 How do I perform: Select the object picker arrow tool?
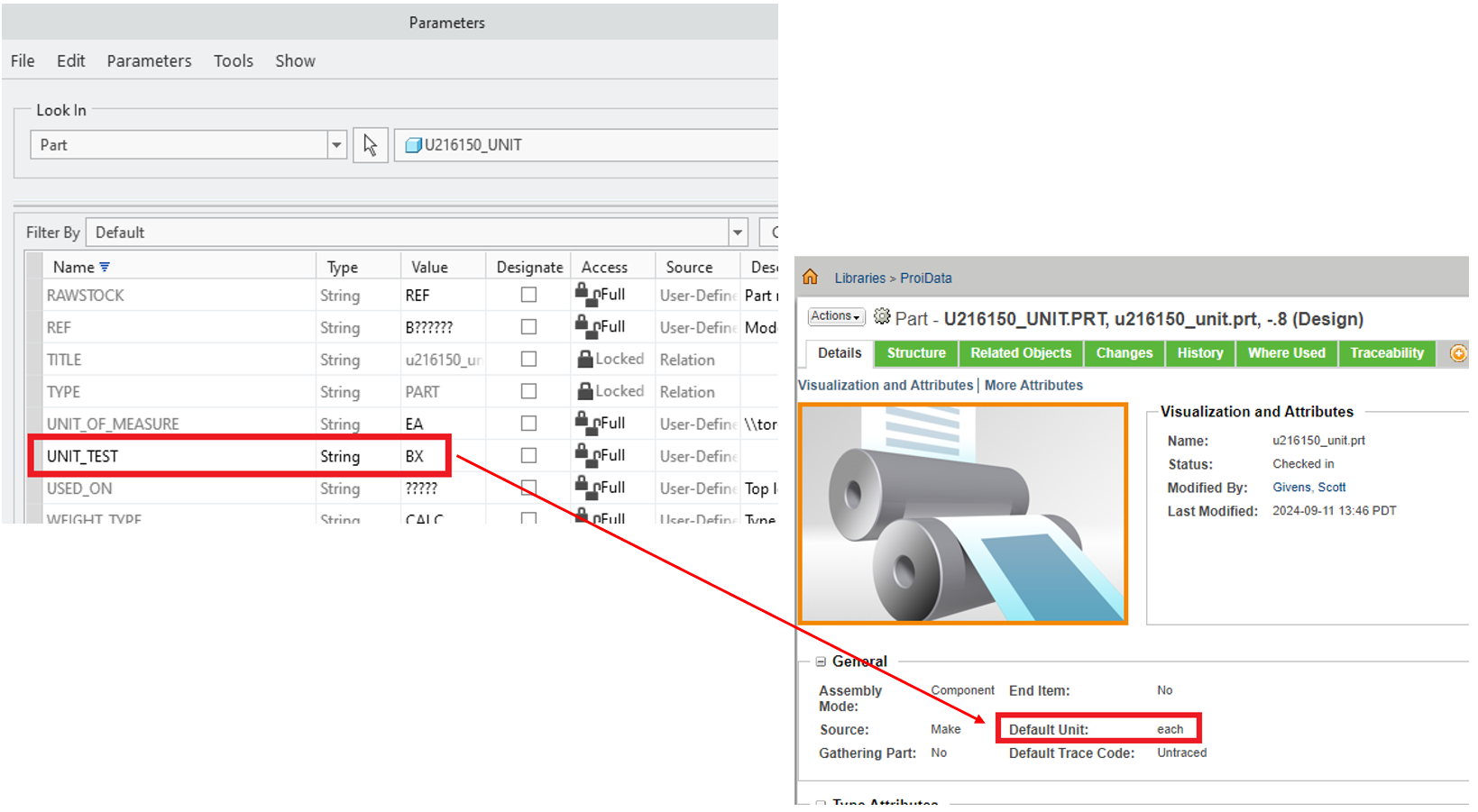(370, 144)
